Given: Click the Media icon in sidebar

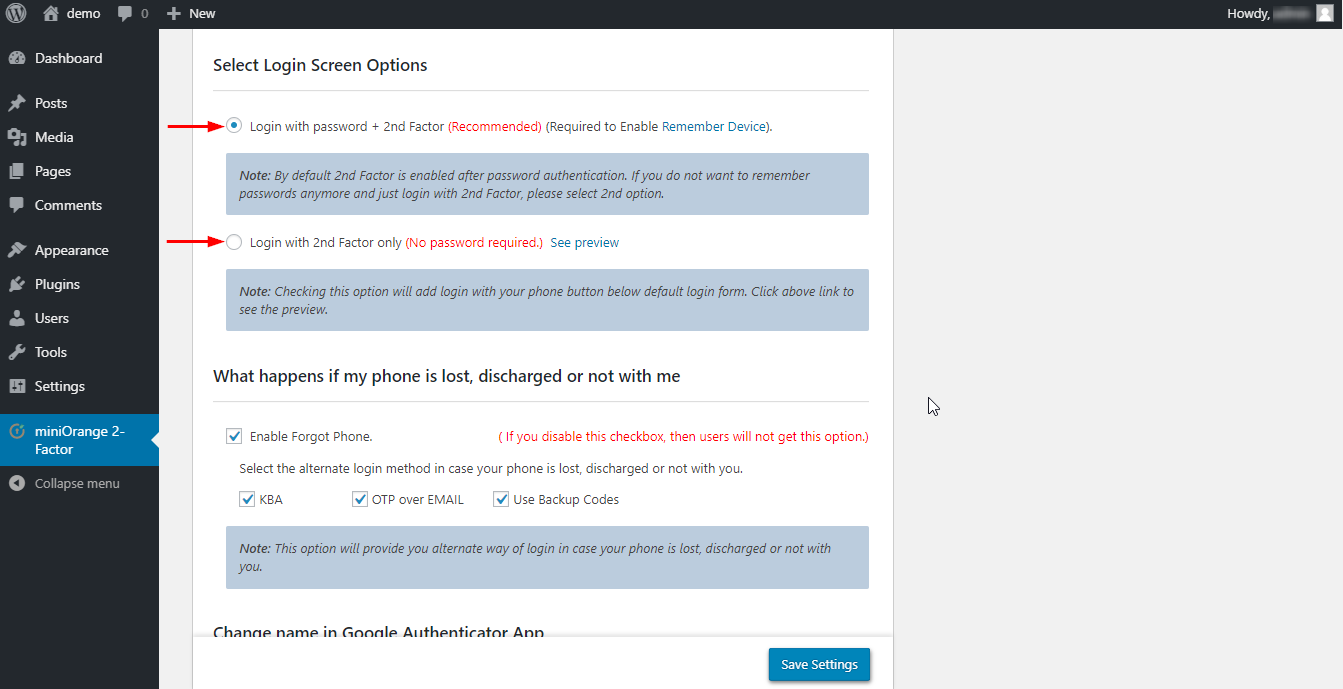Looking at the screenshot, I should coord(16,137).
